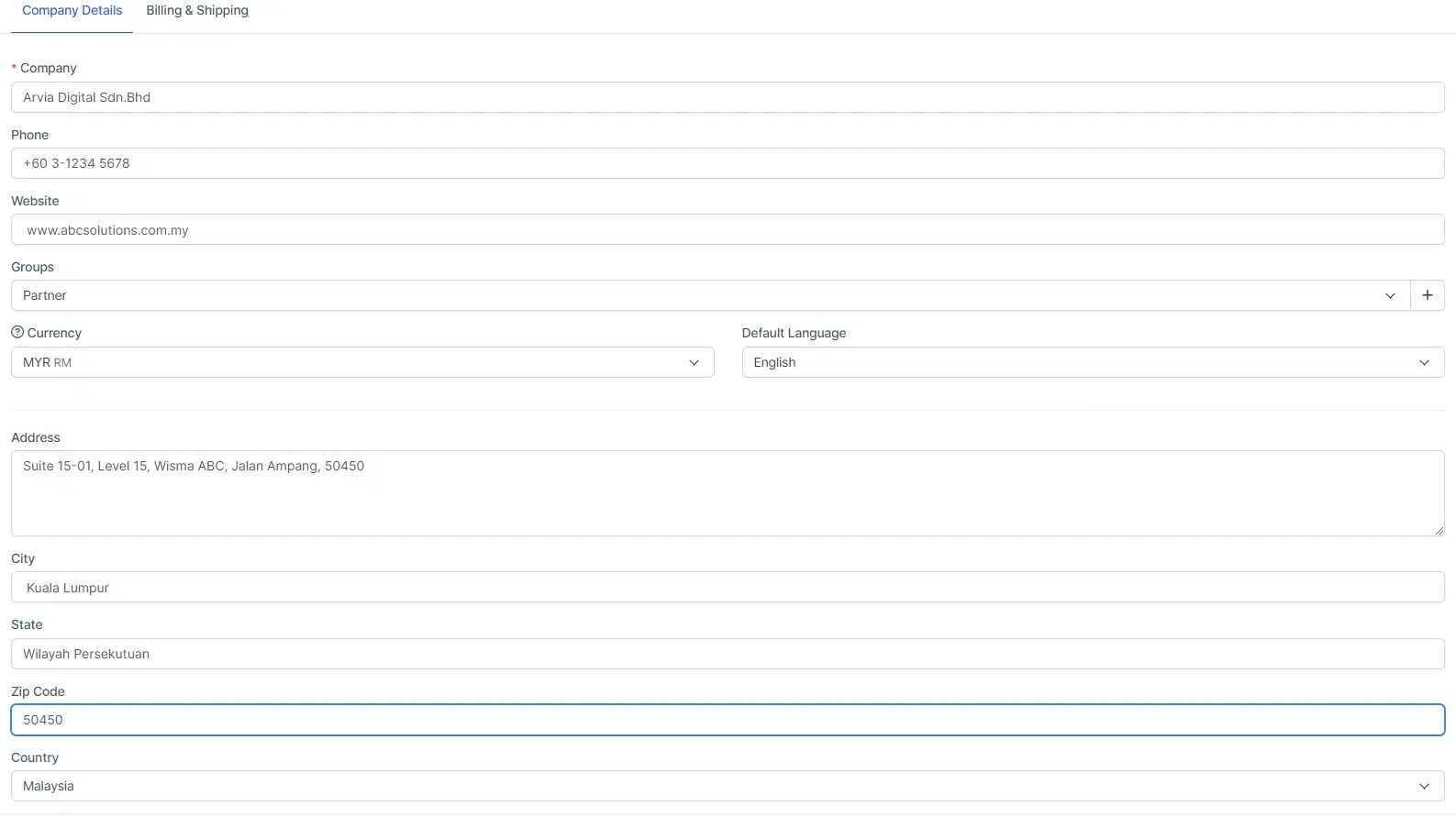Open the Default Language dropdown
Image resolution: width=1456 pixels, height=817 pixels.
pos(1093,362)
